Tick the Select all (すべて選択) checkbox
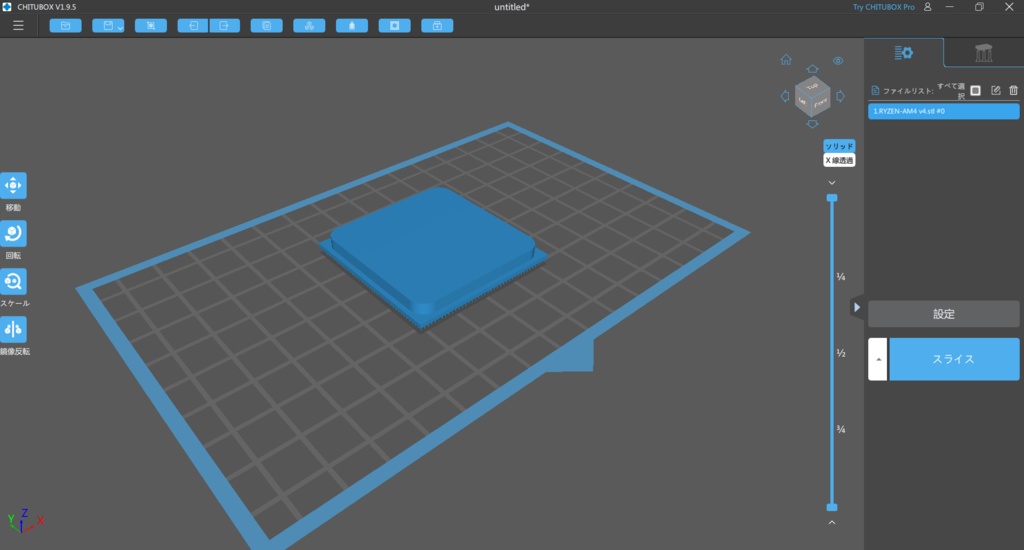The height and width of the screenshot is (550, 1024). tap(976, 90)
